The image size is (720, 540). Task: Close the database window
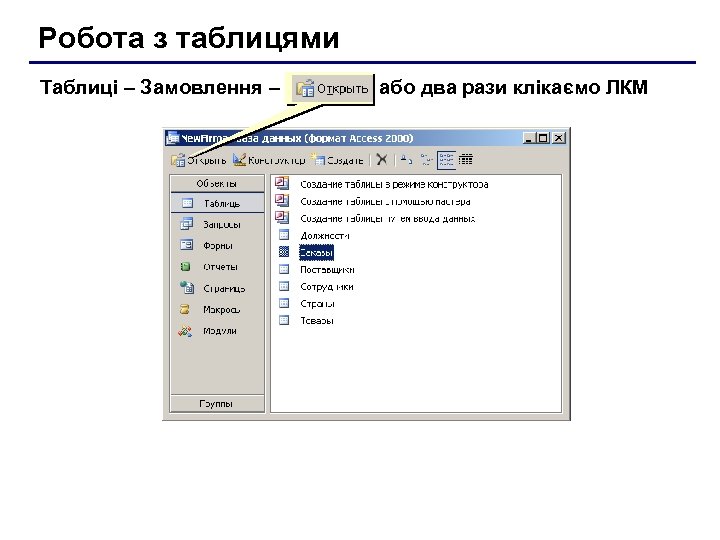(x=558, y=138)
